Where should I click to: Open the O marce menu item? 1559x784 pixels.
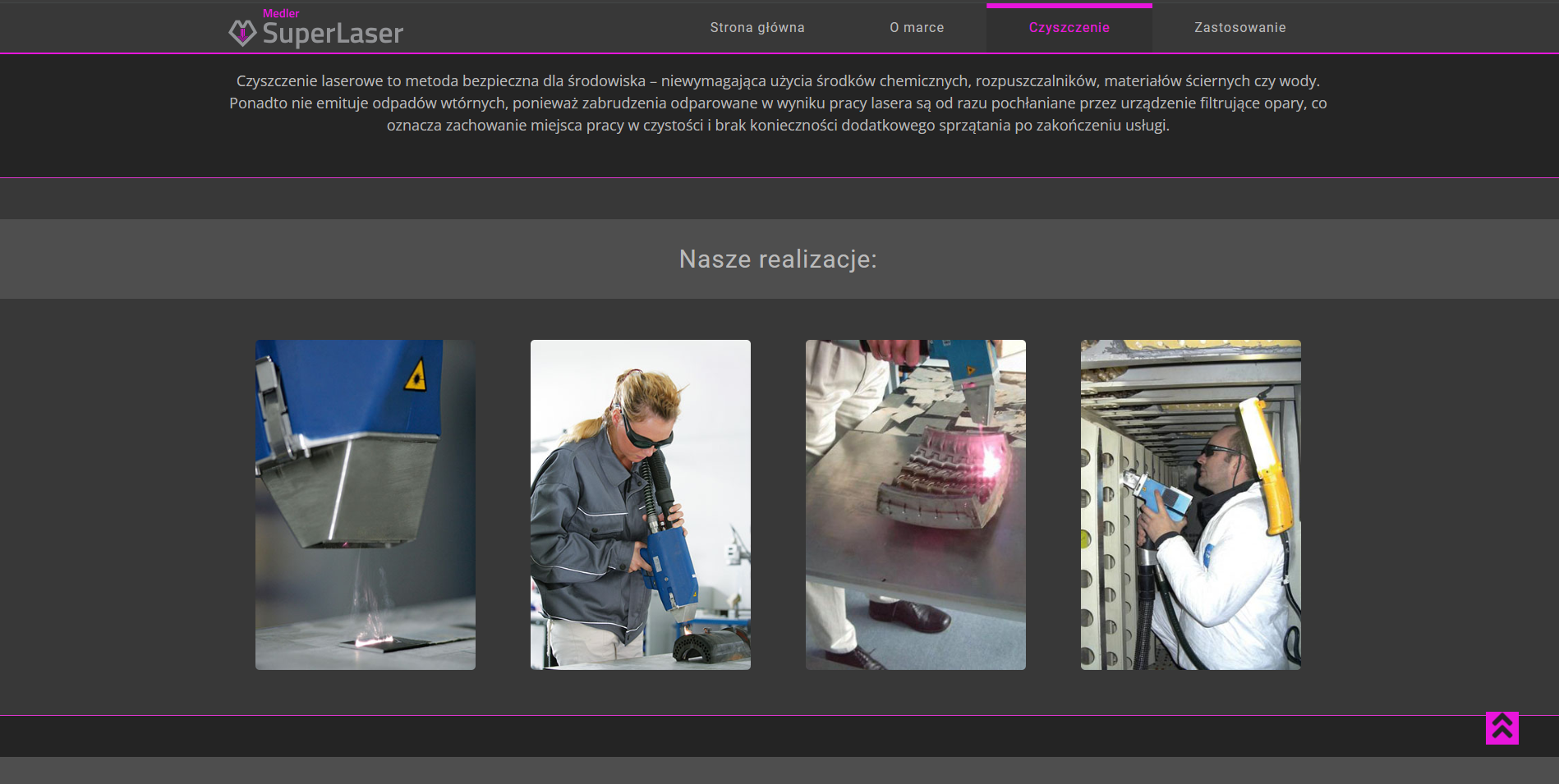[x=917, y=28]
